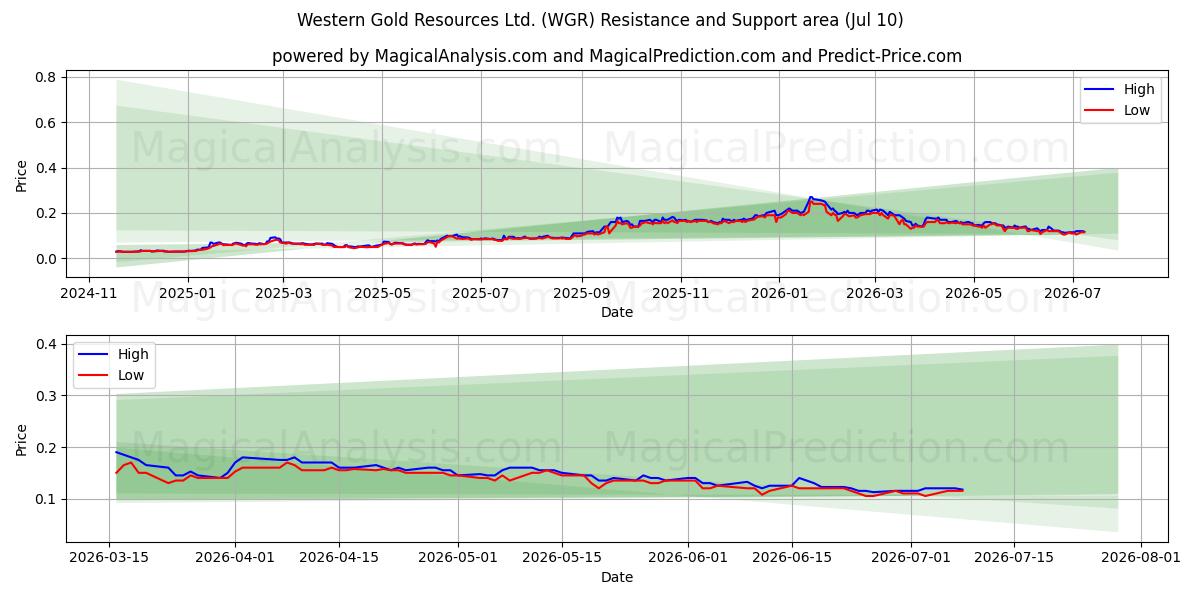Click the 2024-11 tick label
The image size is (1200, 600).
89,294
